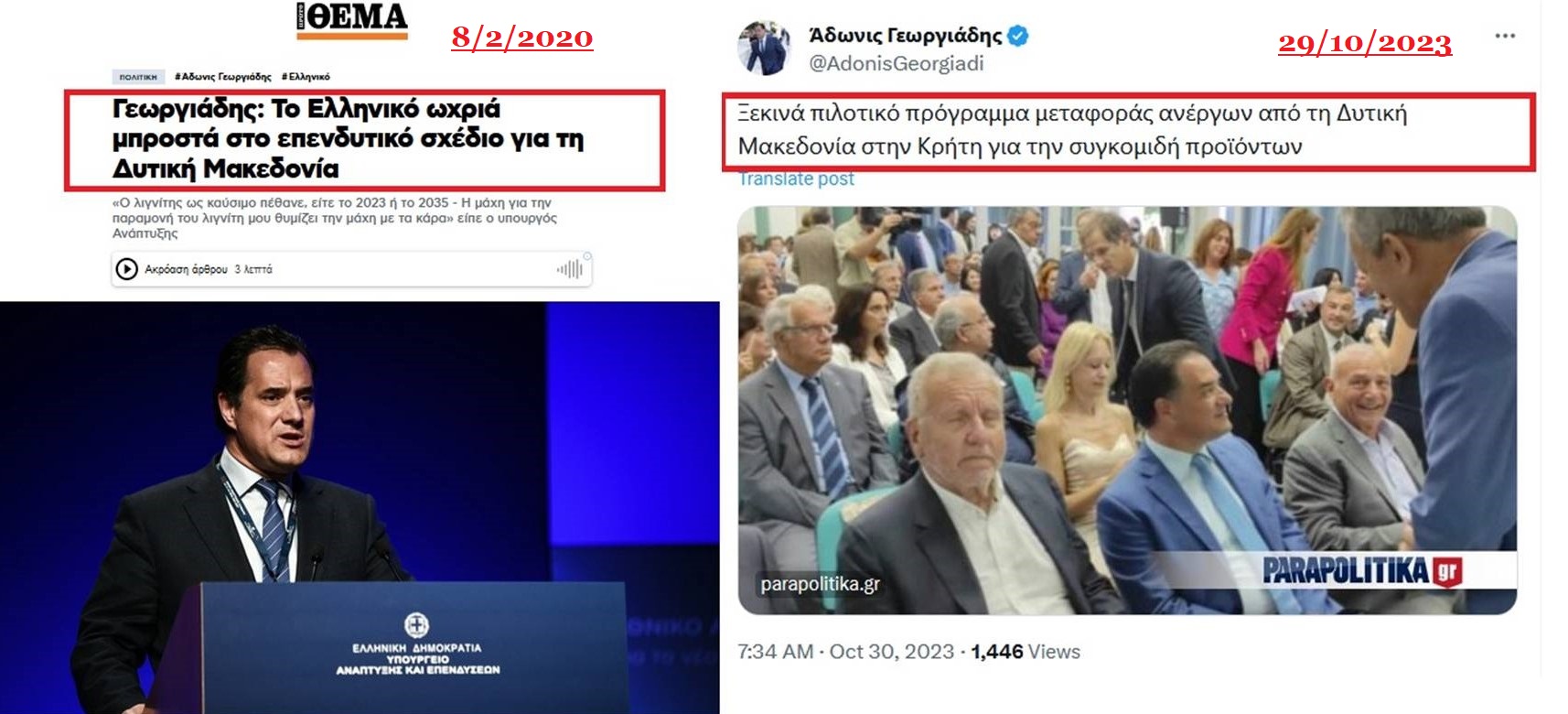The height and width of the screenshot is (714, 1568).
Task: Open the Georgiadis podium speech photo
Action: 360,507
